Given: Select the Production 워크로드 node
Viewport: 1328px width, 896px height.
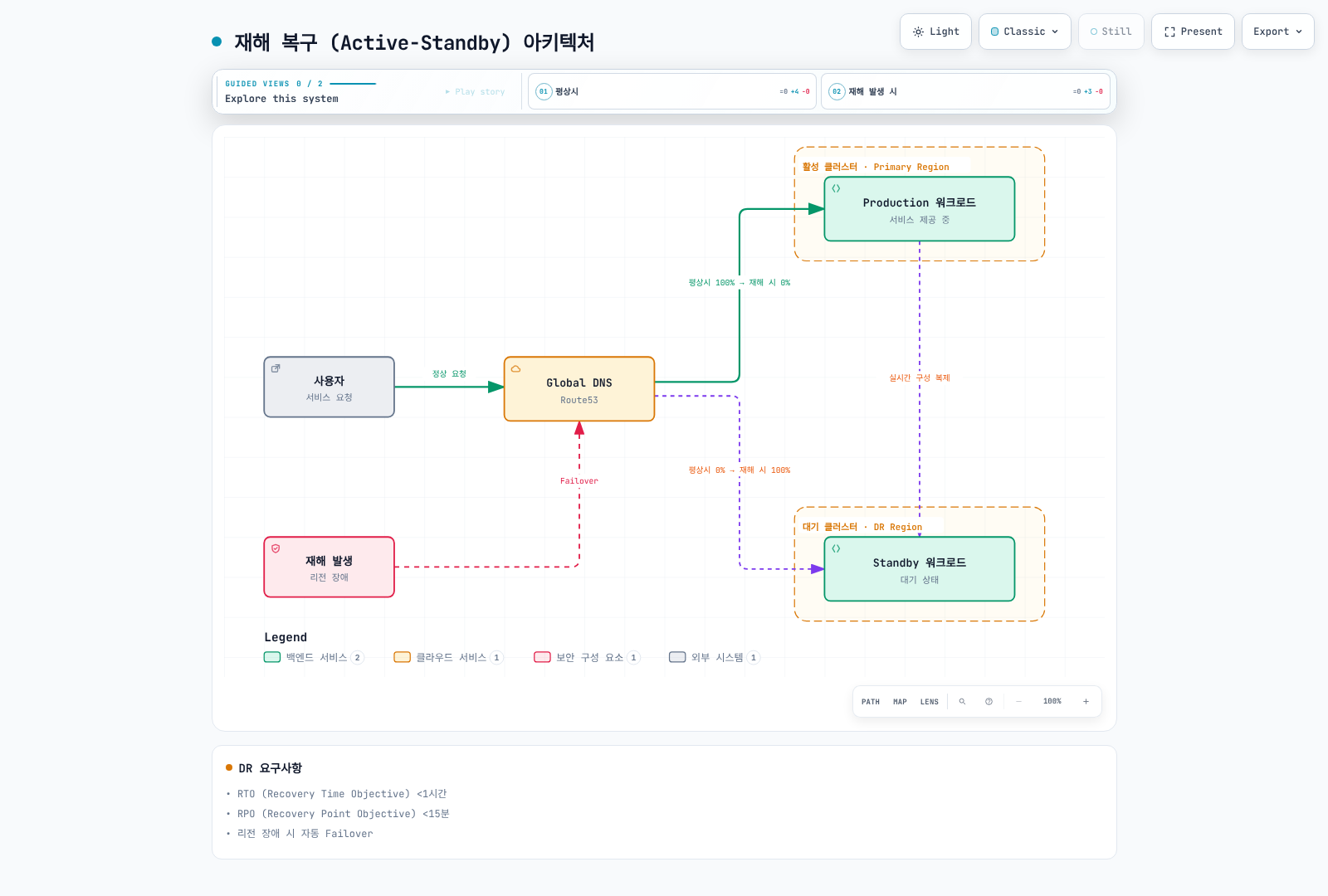Looking at the screenshot, I should tap(920, 209).
